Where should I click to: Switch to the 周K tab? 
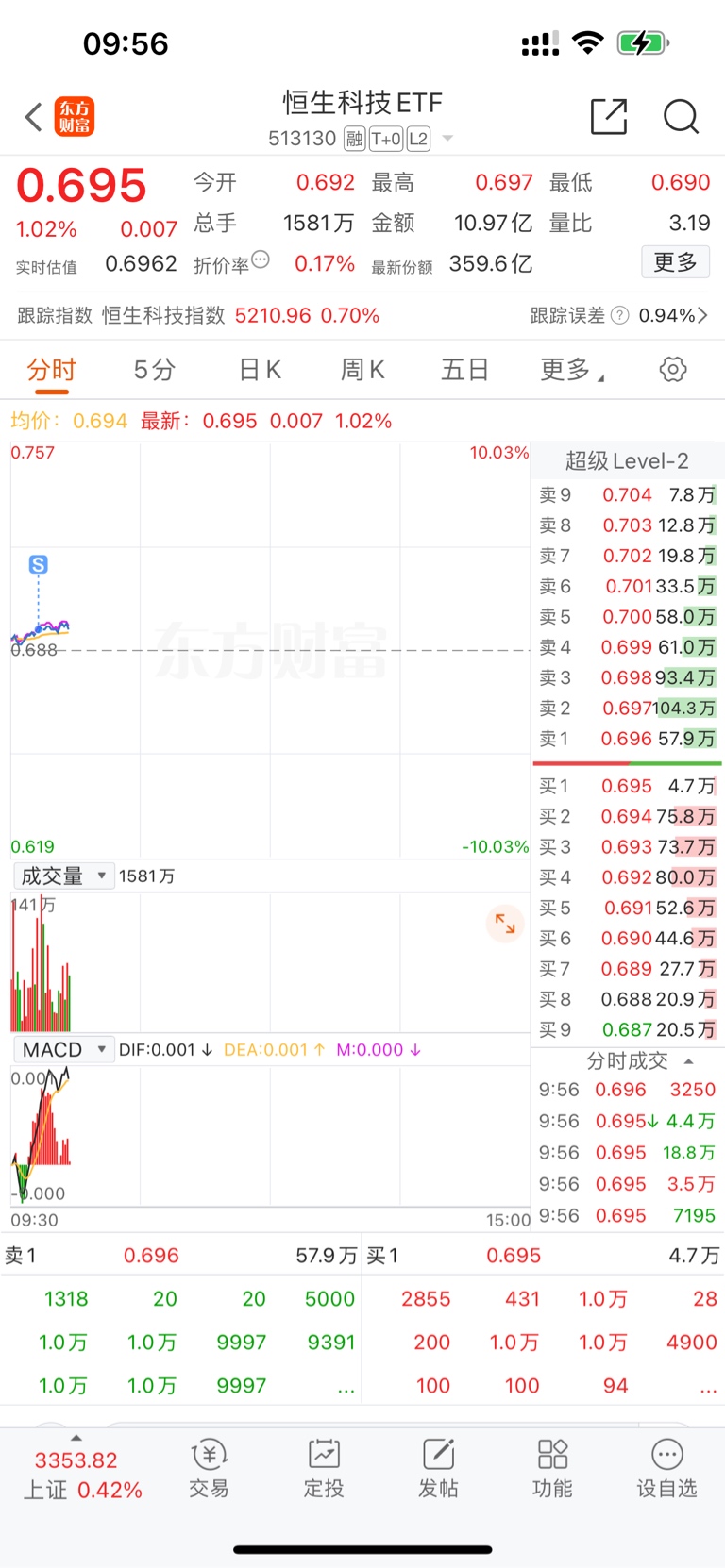click(362, 370)
